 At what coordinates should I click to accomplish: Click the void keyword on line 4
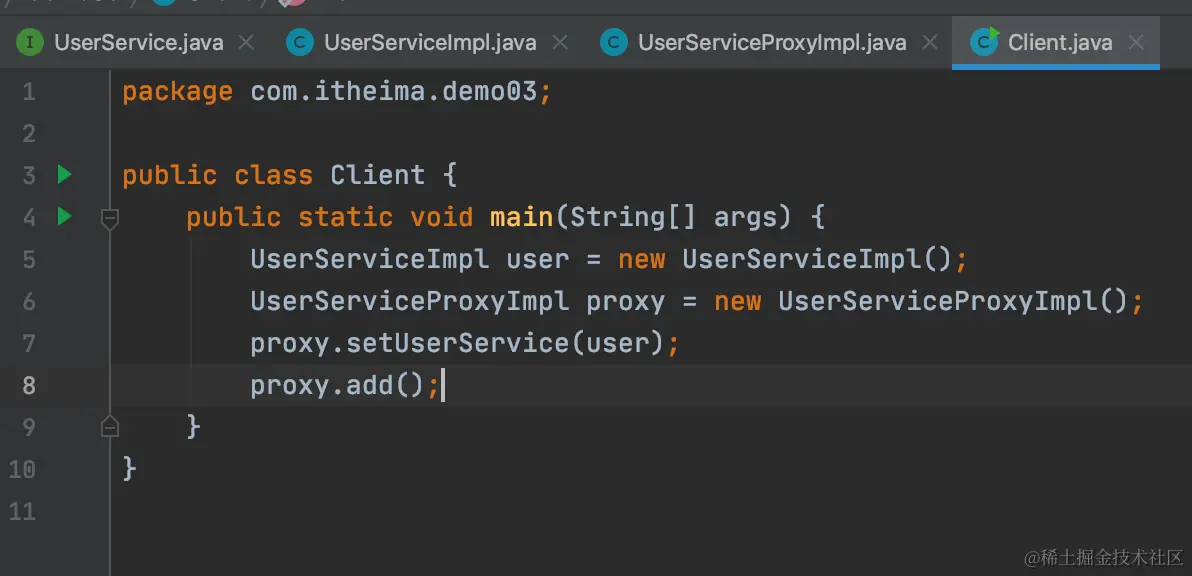tap(441, 217)
